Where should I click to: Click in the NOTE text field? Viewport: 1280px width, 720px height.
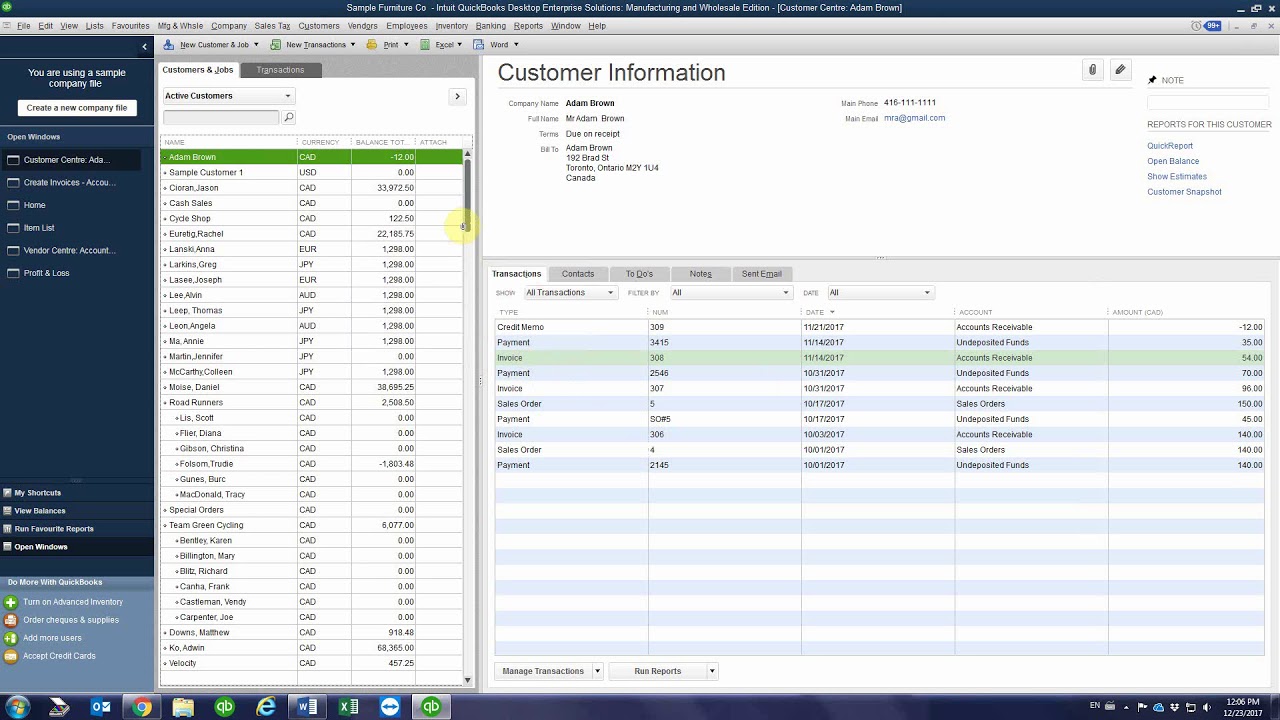coord(1208,103)
